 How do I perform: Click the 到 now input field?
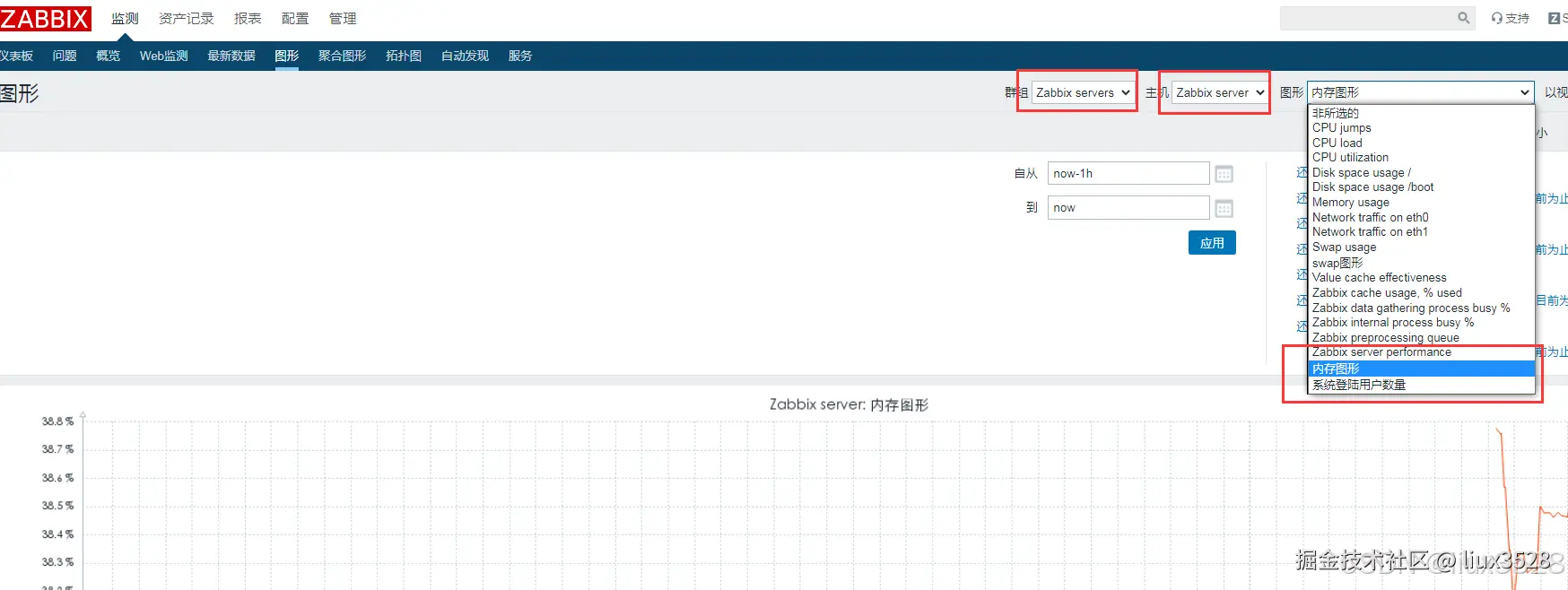click(1128, 208)
